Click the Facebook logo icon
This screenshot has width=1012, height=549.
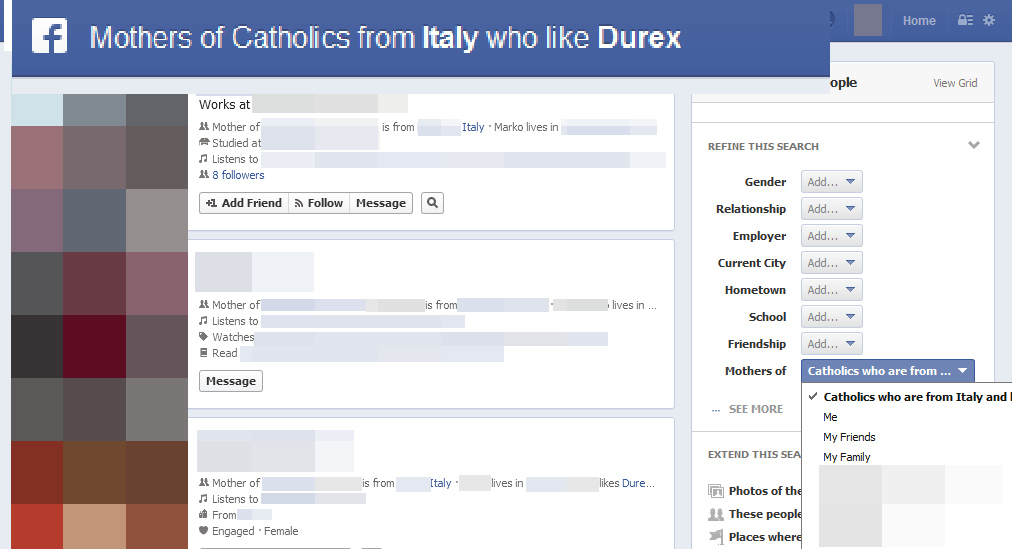[50, 36]
